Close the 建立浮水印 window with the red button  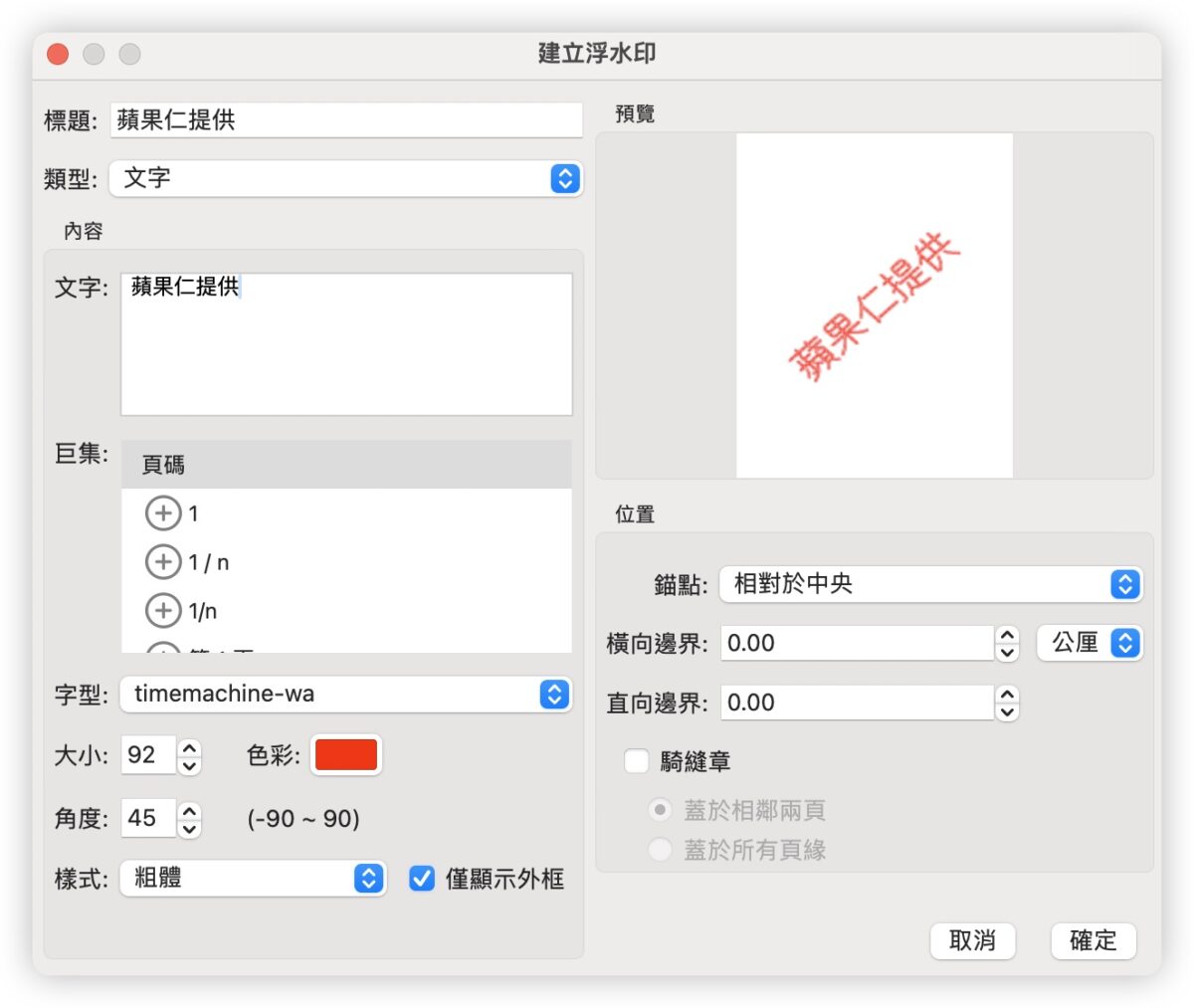pos(58,54)
